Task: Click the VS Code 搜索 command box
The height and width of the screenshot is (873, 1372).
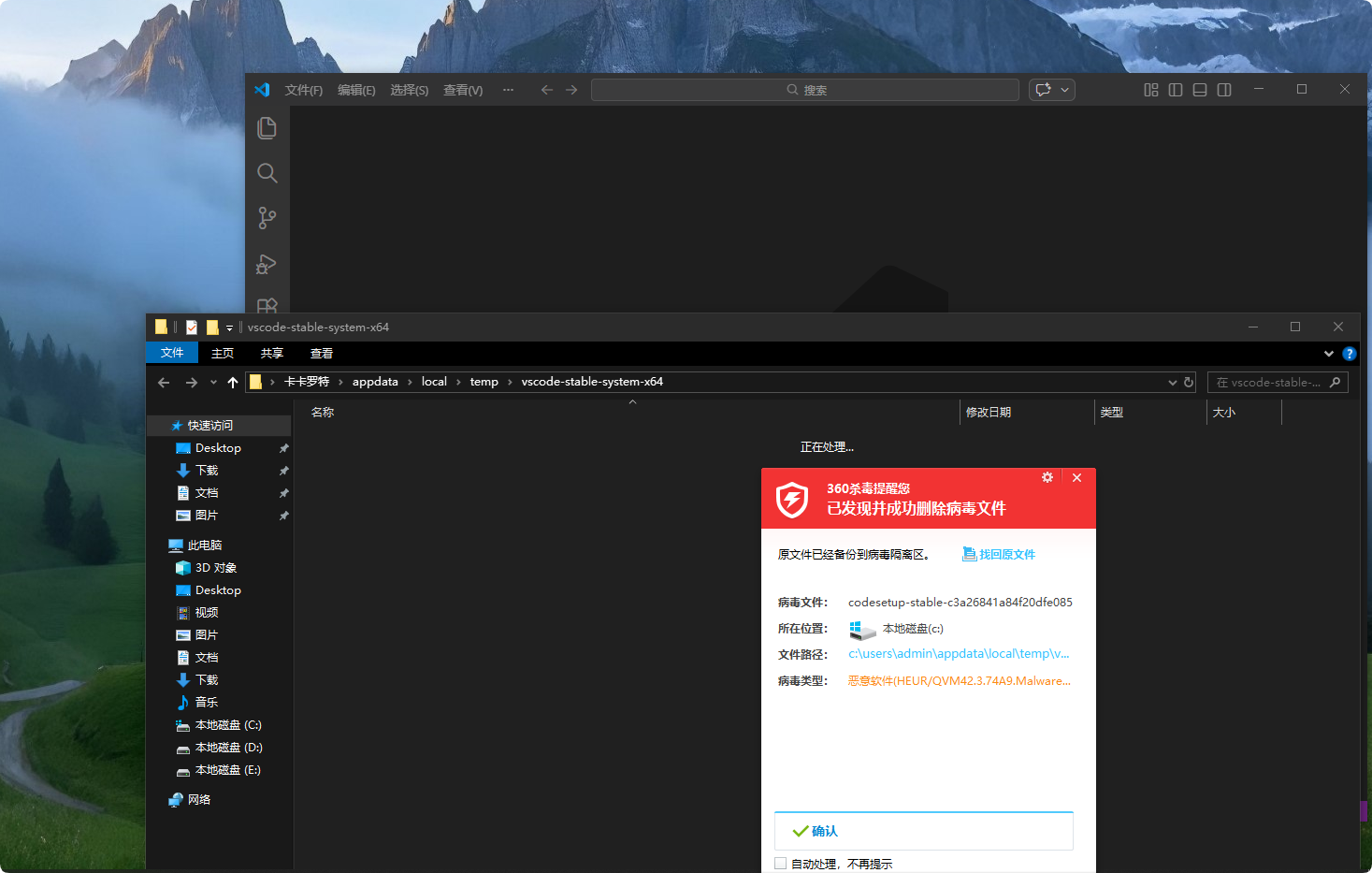Action: point(805,90)
